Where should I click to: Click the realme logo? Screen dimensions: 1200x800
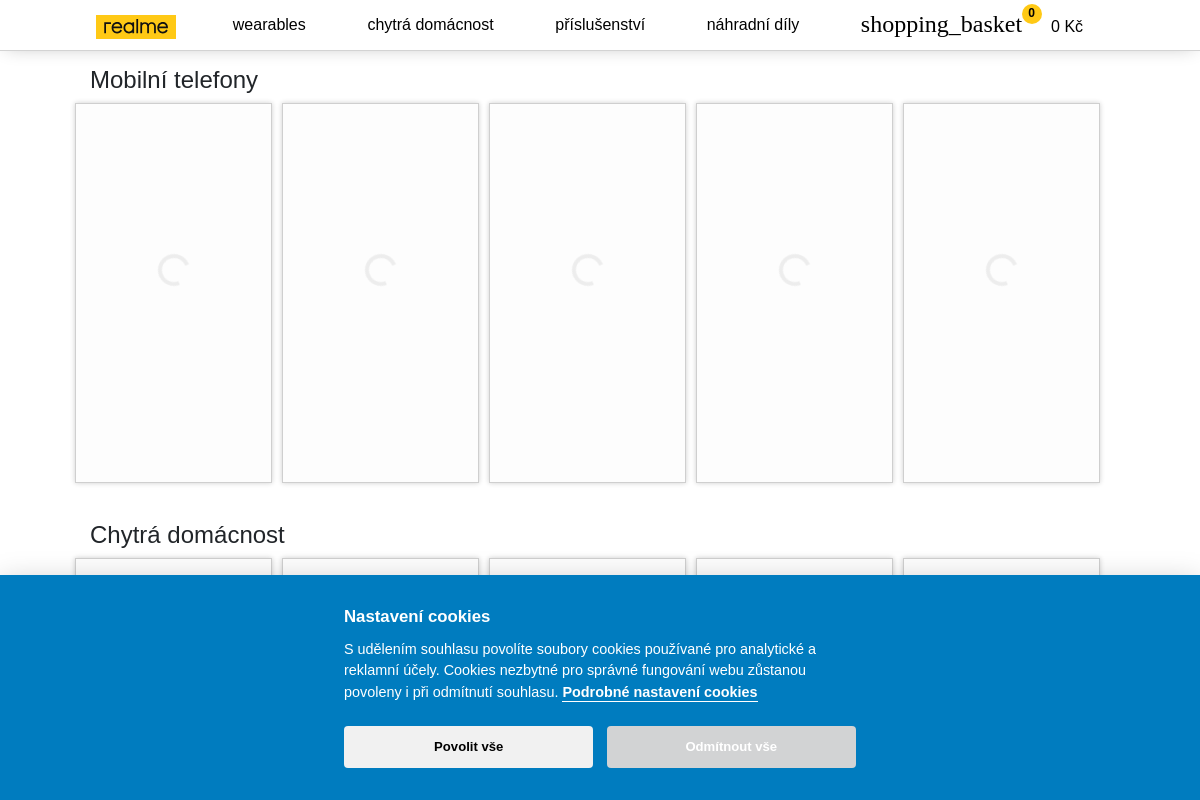(x=136, y=27)
